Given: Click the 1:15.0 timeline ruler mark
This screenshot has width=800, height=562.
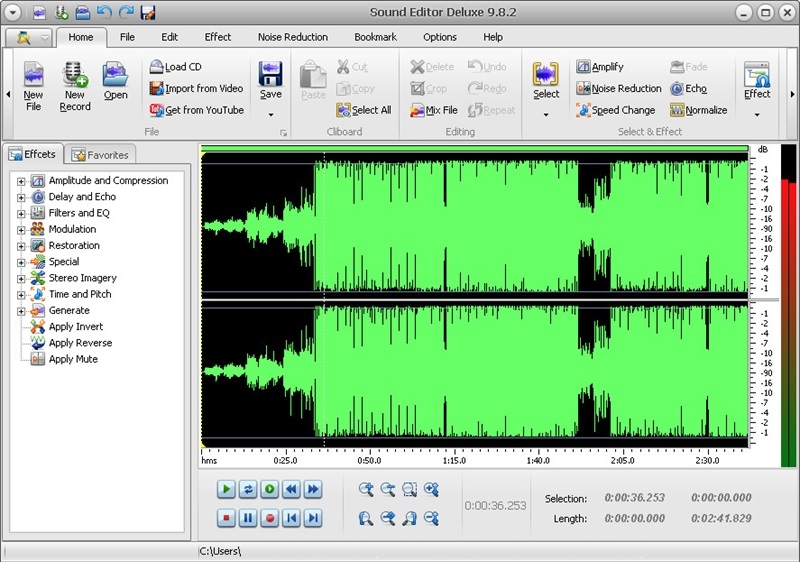Looking at the screenshot, I should point(454,461).
